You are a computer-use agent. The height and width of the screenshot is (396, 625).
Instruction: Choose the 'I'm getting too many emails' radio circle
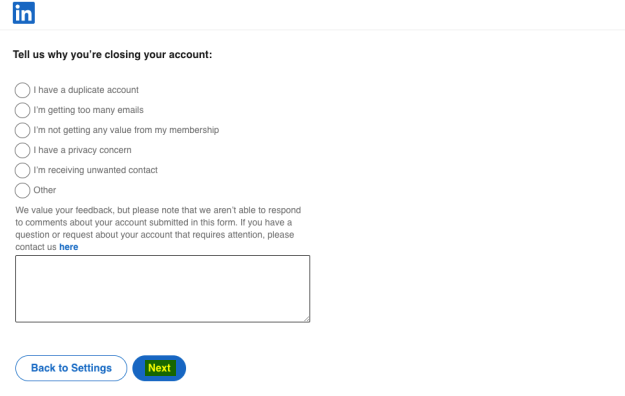22,110
